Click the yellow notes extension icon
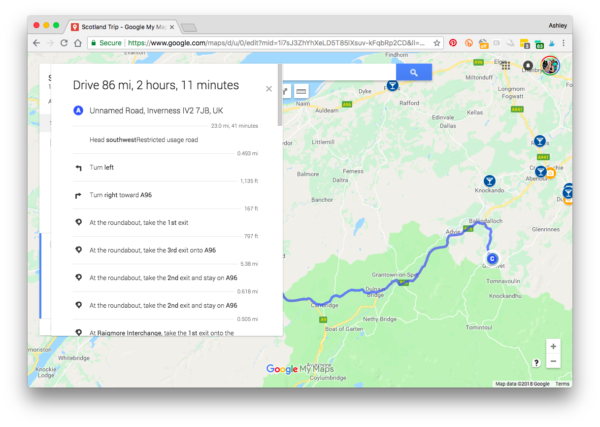Viewport: 600px width, 427px height. (525, 43)
